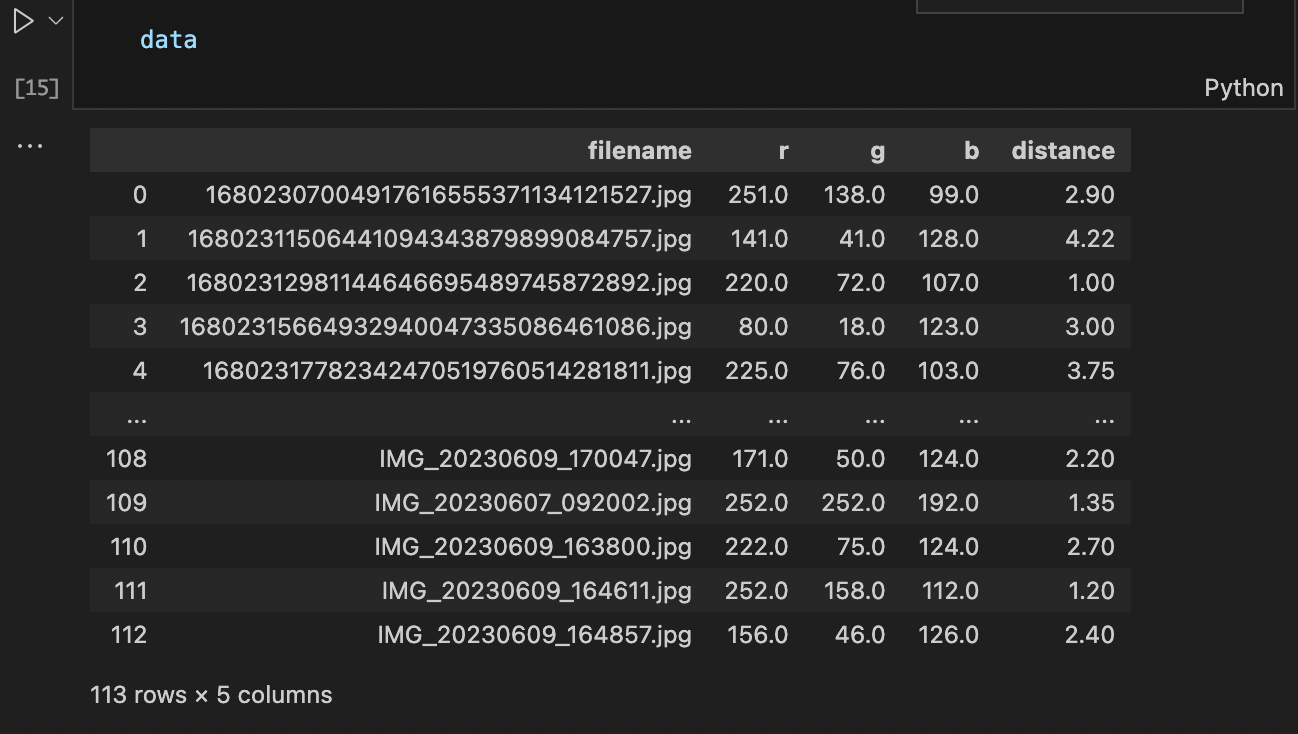Select the filename column header
Image resolution: width=1298 pixels, height=734 pixels.
coord(639,150)
